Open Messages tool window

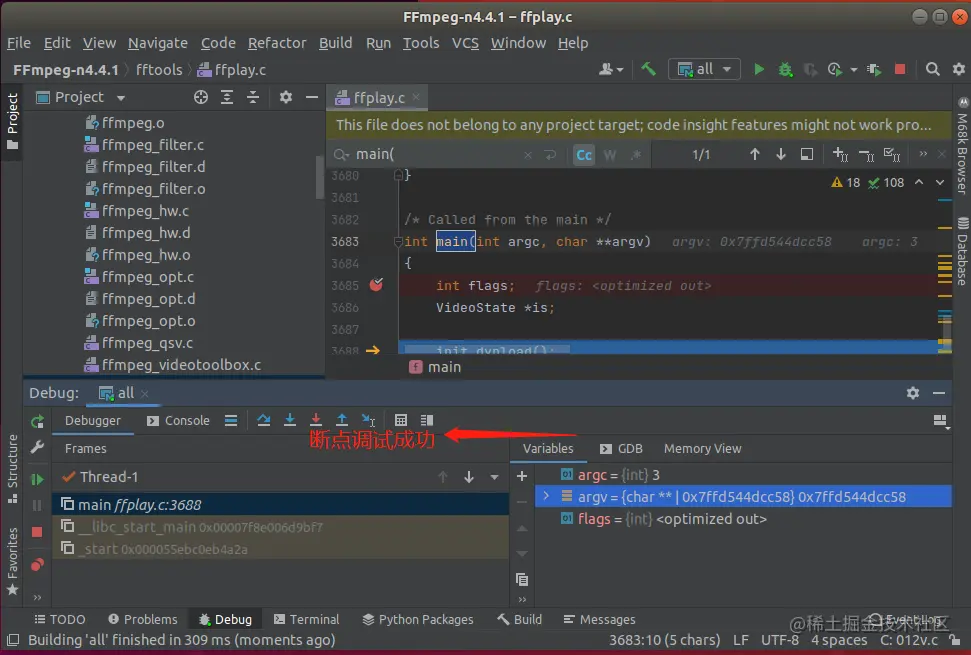[599, 619]
